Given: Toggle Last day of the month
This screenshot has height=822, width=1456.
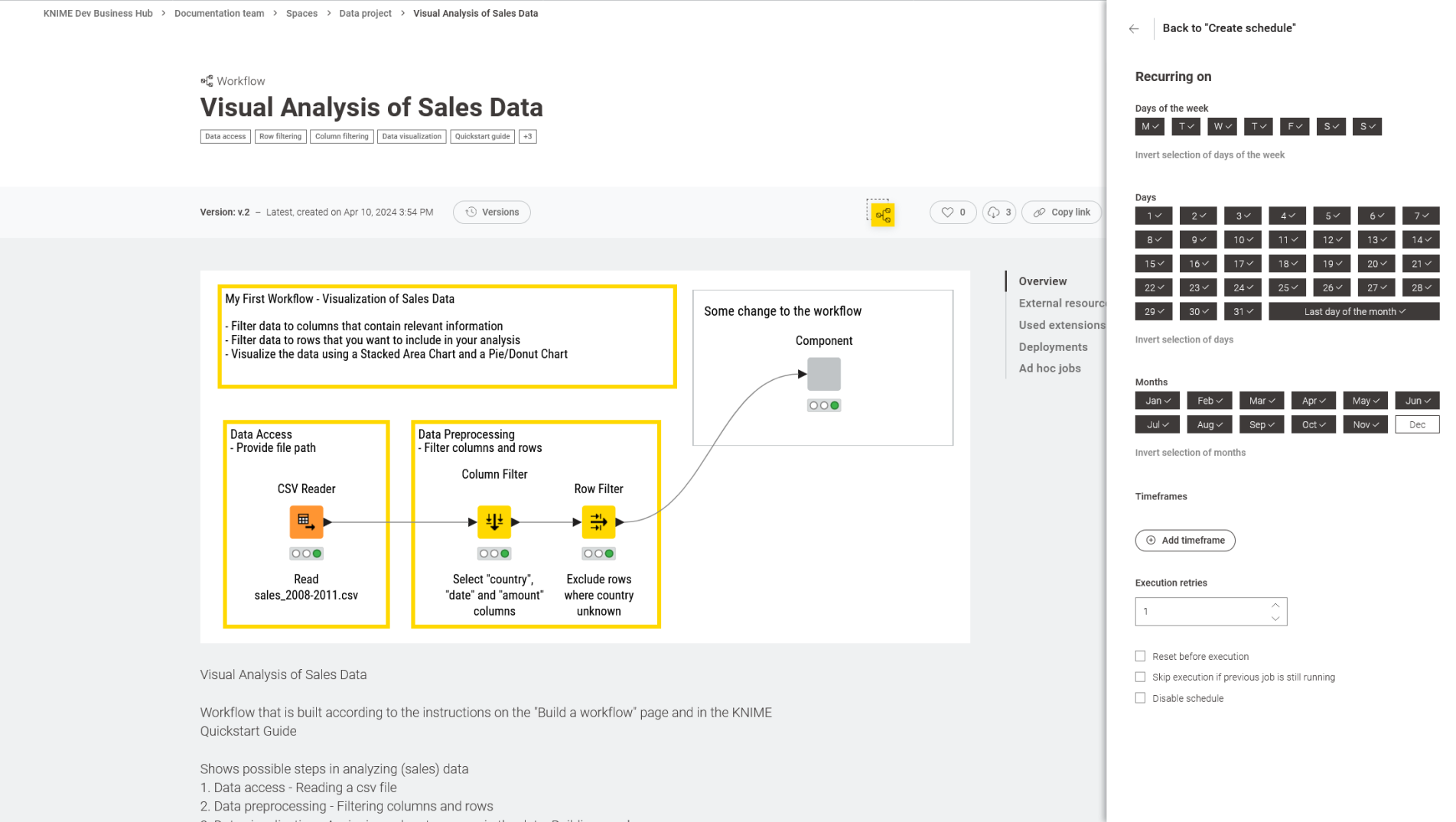Looking at the screenshot, I should click(1353, 311).
